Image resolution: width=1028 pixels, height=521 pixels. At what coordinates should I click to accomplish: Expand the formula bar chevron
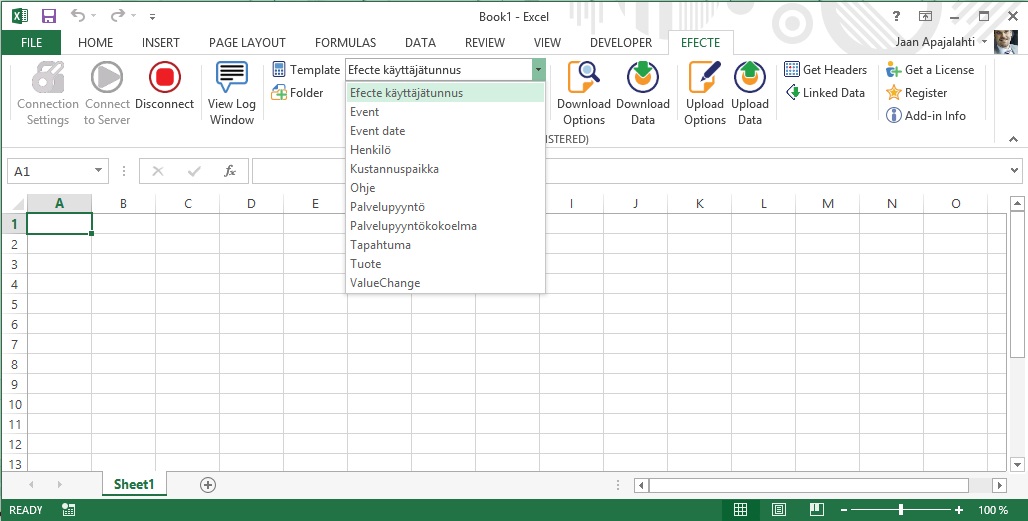pyautogui.click(x=1014, y=171)
